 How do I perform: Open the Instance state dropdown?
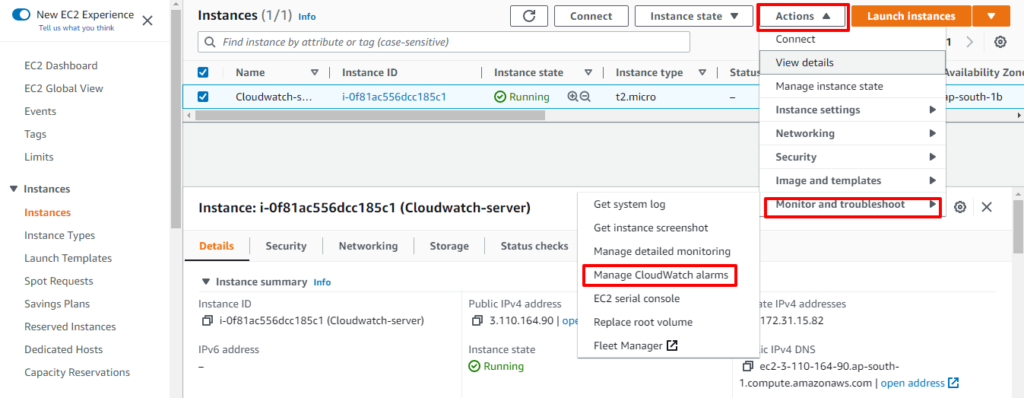694,16
